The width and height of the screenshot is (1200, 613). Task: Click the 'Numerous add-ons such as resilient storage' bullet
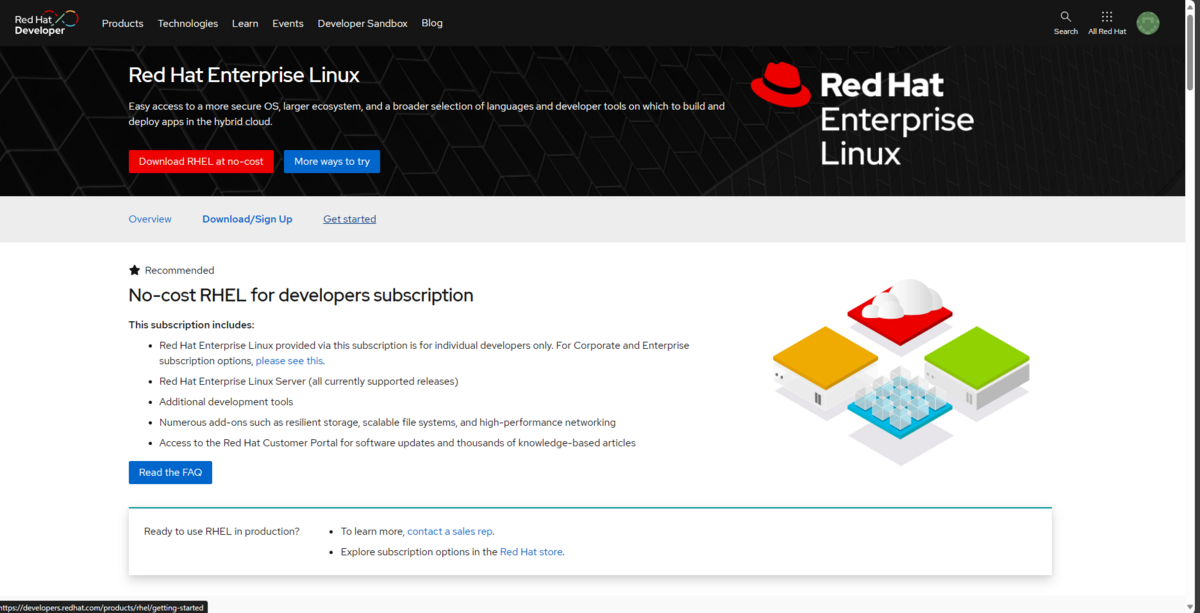pyautogui.click(x=387, y=422)
